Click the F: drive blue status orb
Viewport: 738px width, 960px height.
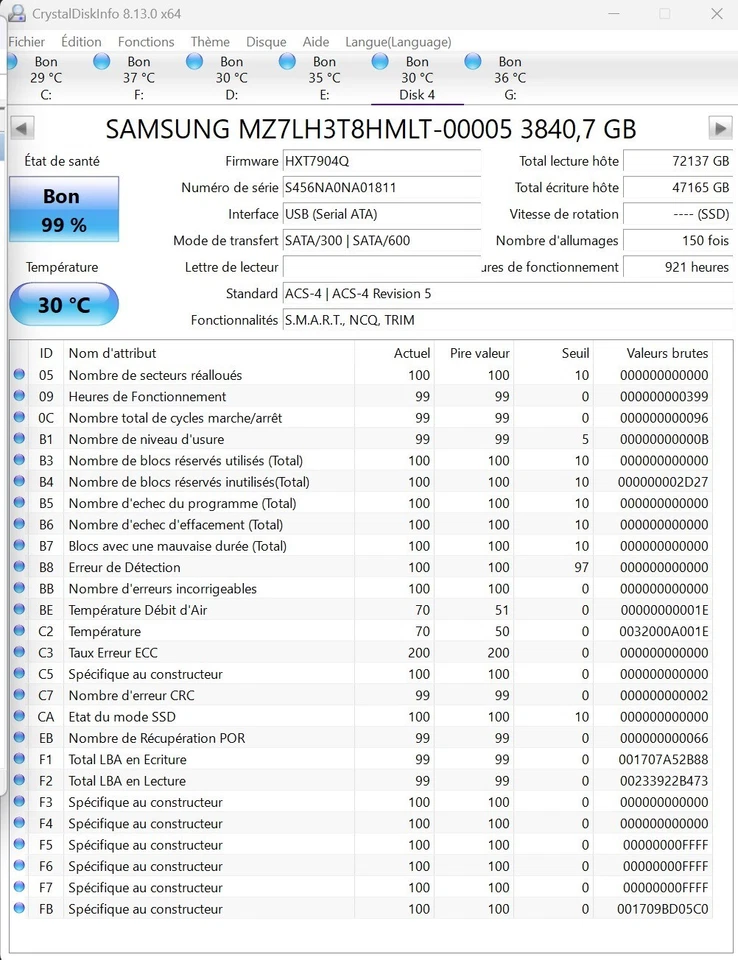(x=102, y=61)
